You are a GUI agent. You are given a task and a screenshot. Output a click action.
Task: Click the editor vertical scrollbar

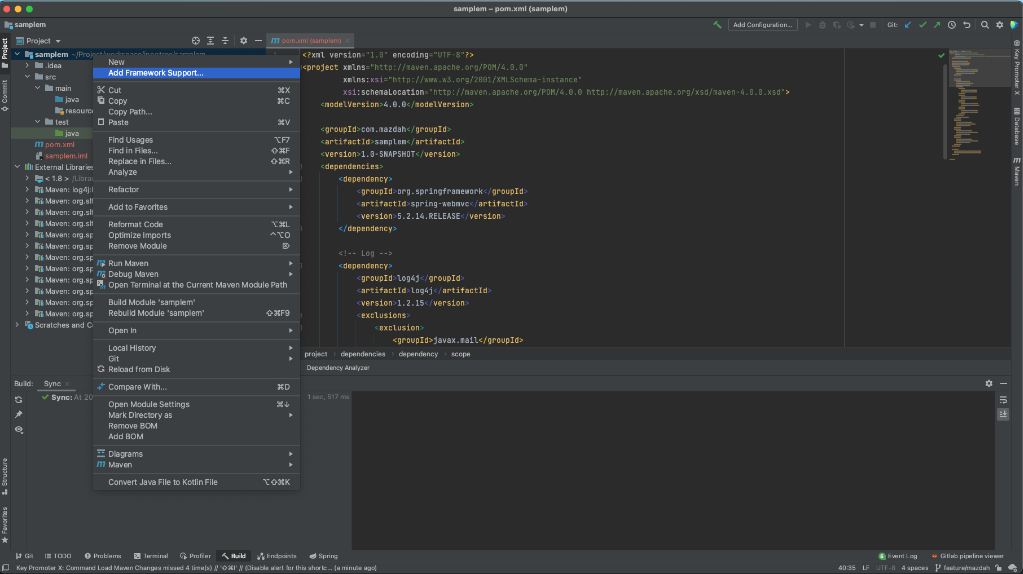point(945,111)
